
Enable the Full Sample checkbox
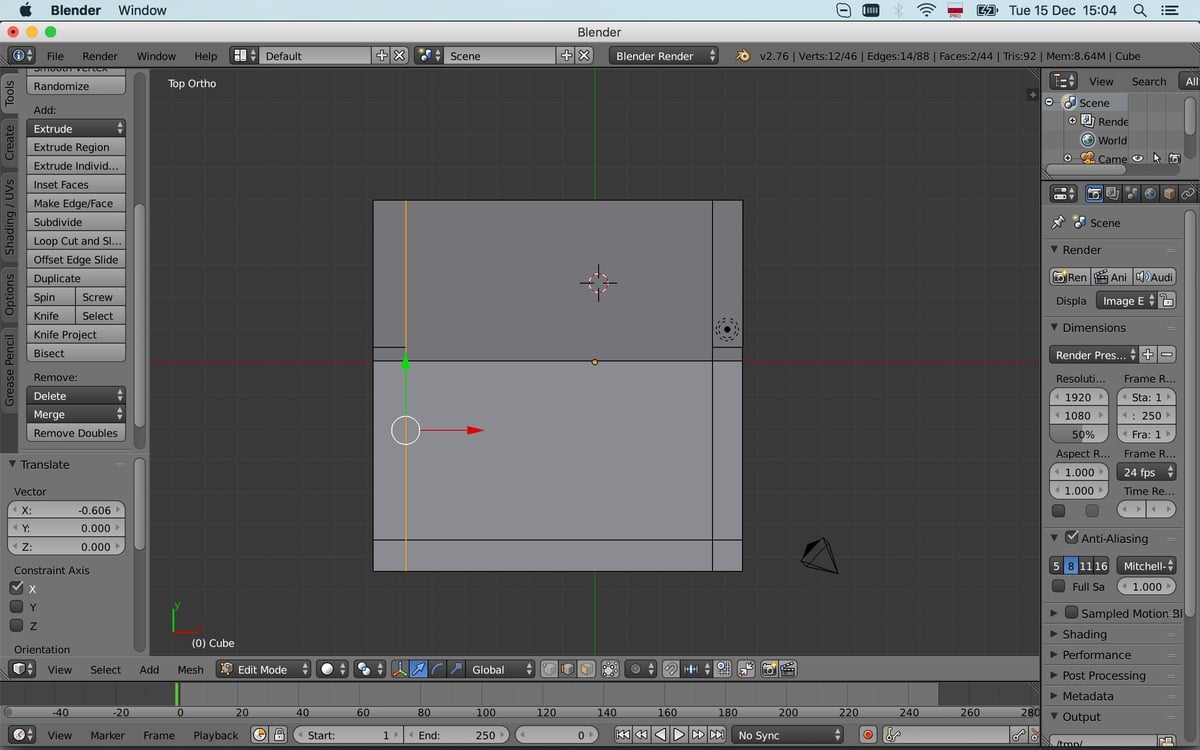[x=1059, y=587]
